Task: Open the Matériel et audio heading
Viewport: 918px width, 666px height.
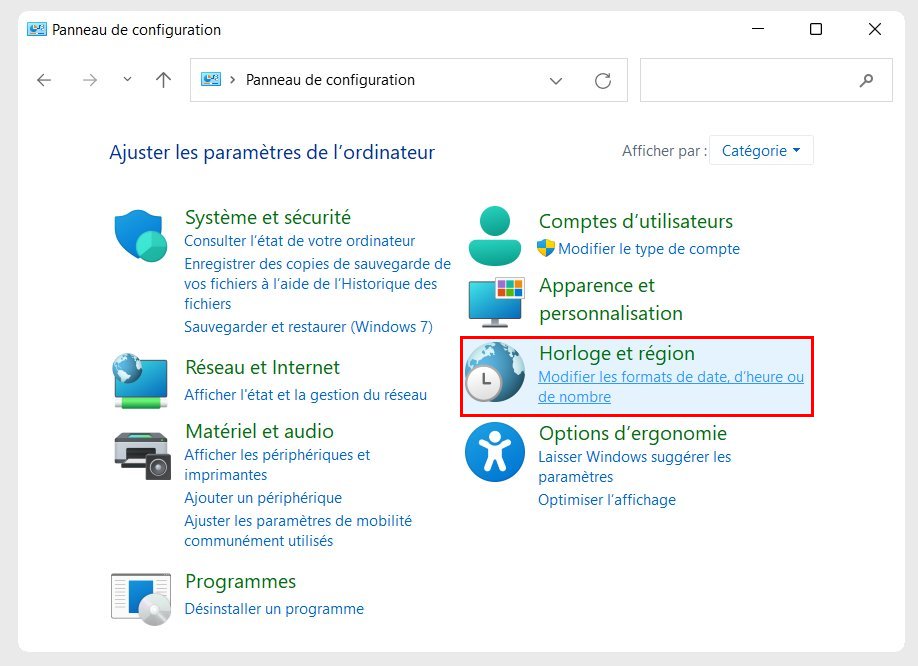Action: pos(259,431)
